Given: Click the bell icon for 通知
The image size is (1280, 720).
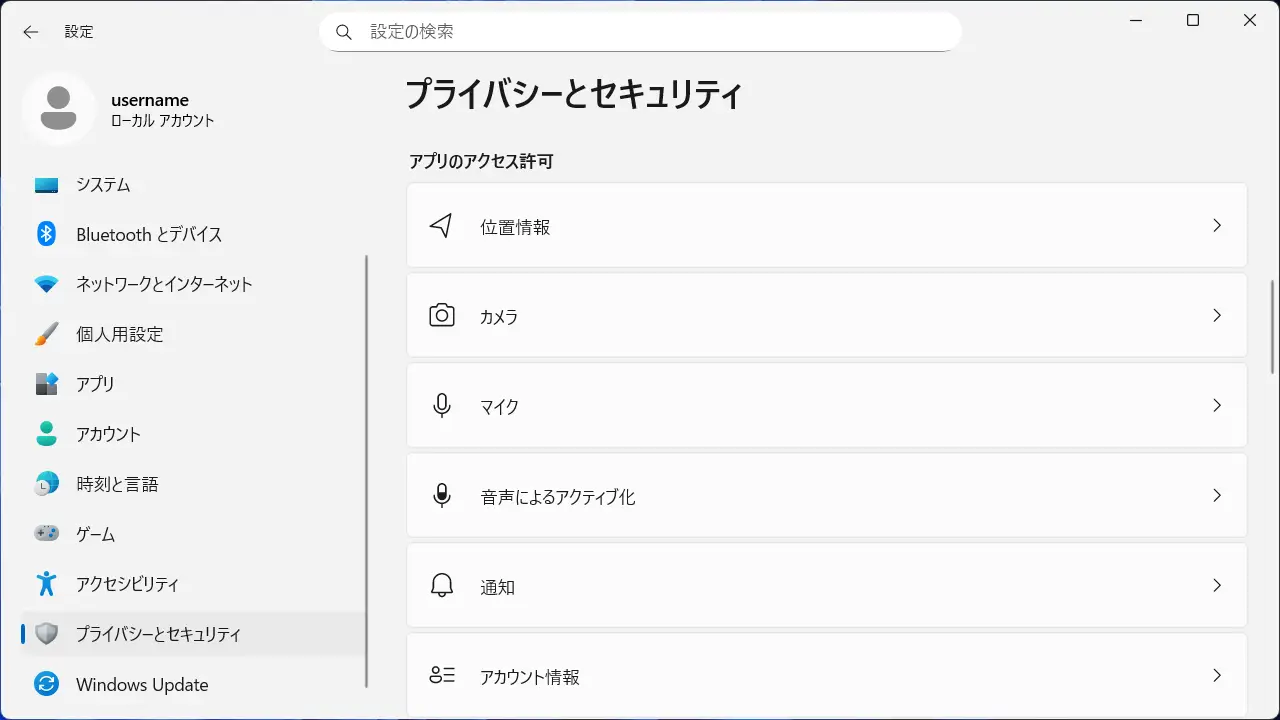Looking at the screenshot, I should pos(441,586).
